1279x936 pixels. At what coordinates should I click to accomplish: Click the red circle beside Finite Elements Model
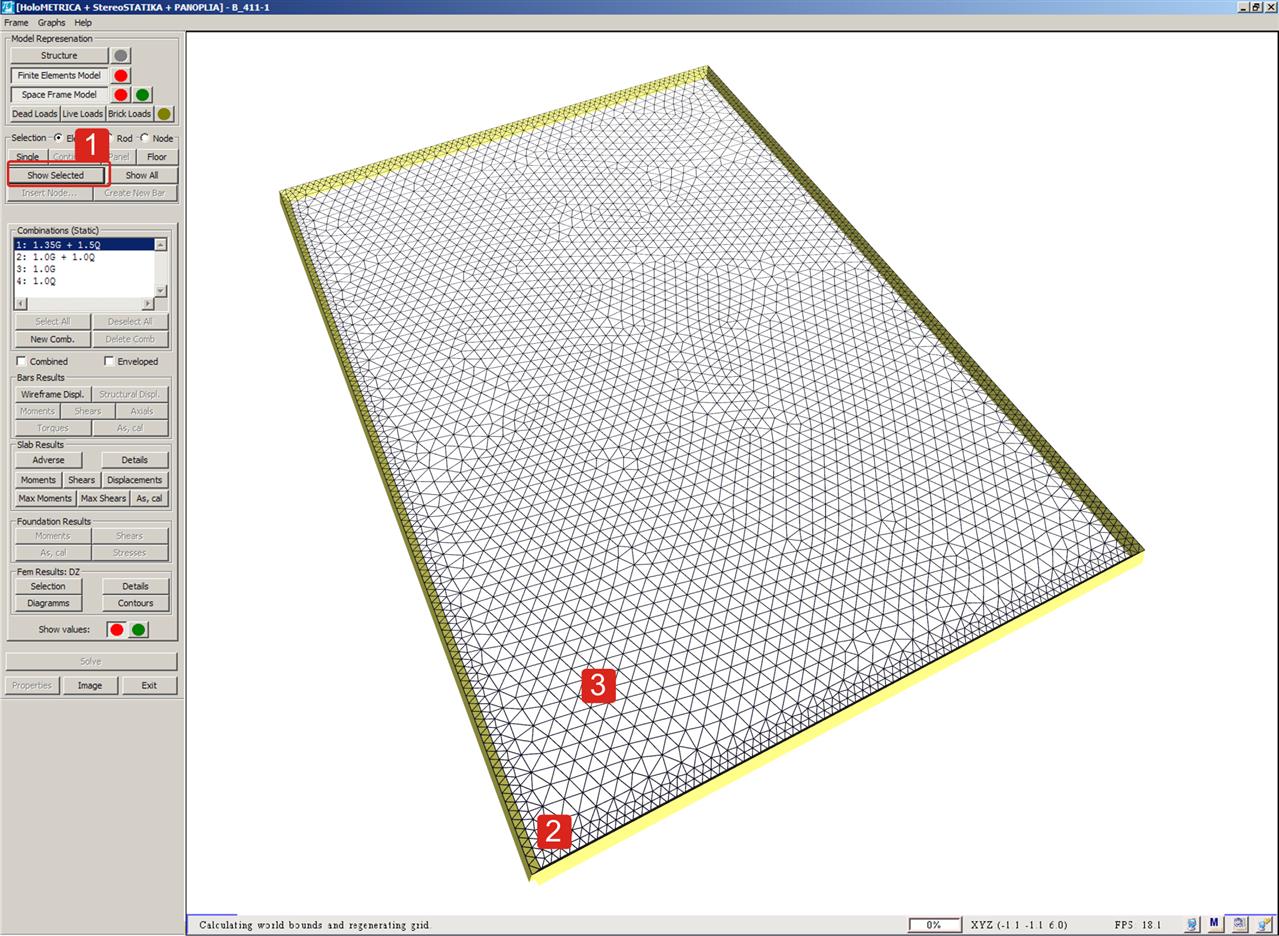[x=121, y=75]
